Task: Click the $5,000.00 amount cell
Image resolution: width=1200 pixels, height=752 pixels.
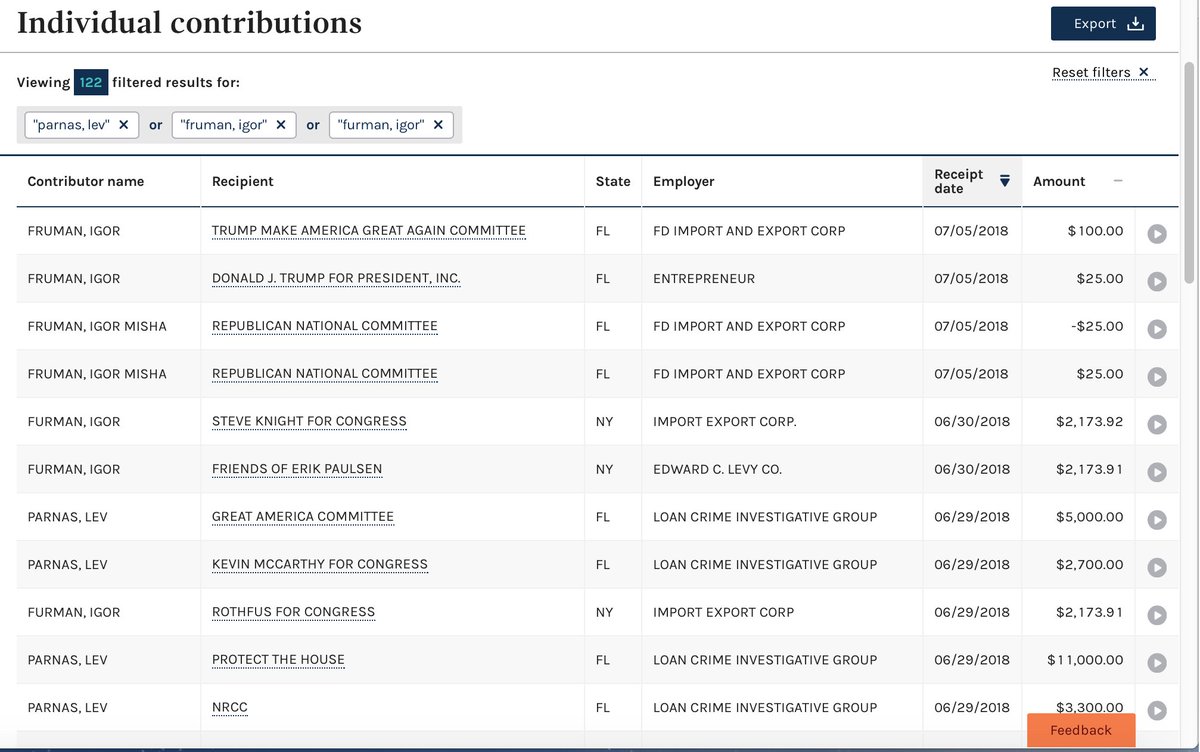Action: coord(1089,517)
